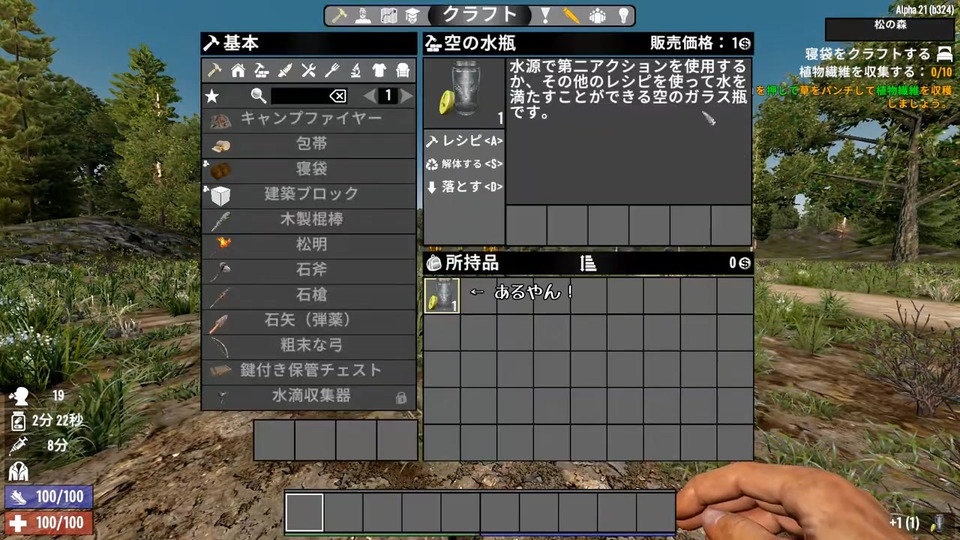Viewport: 960px width, 540px height.
Task: Go to previous recipe page arrow
Action: click(x=369, y=96)
